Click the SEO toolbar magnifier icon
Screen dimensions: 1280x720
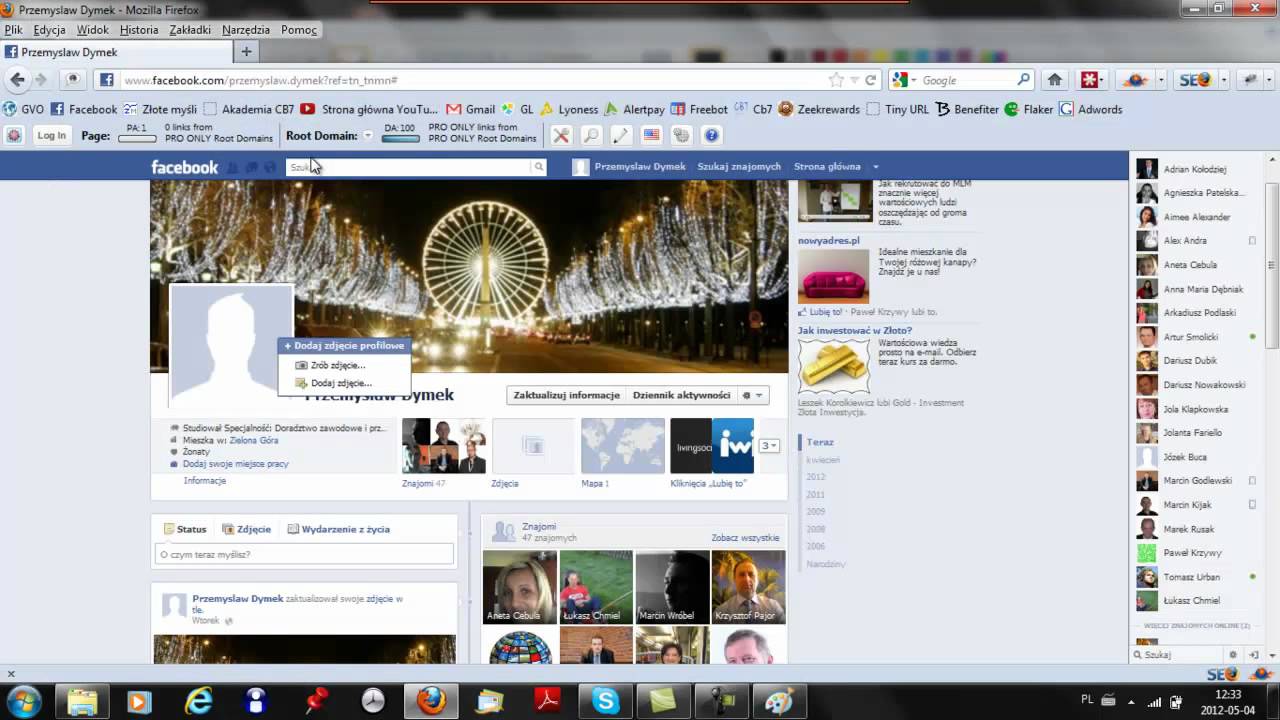(591, 135)
